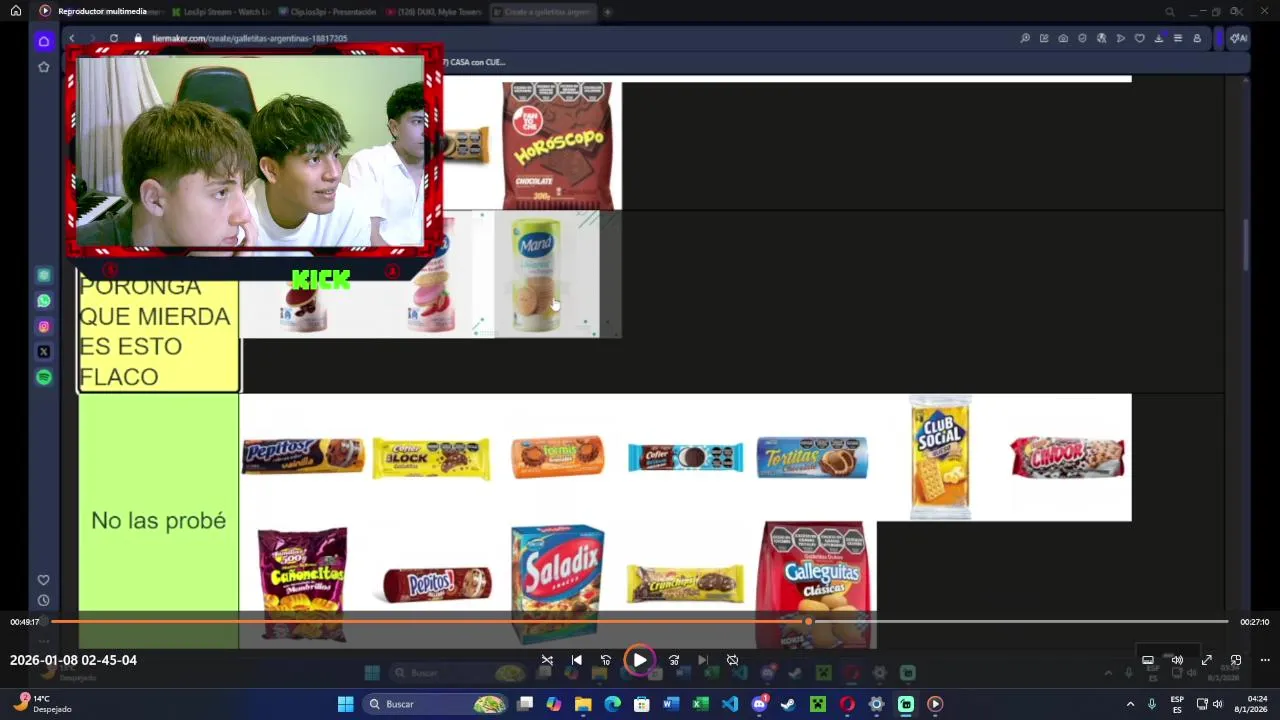The height and width of the screenshot is (720, 1280).
Task: Skip forward 30 seconds
Action: [674, 660]
